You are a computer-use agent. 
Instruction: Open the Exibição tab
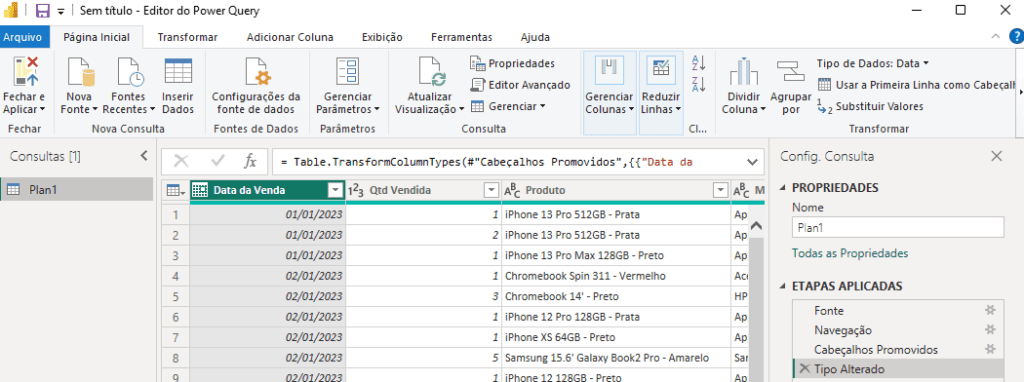[x=382, y=37]
